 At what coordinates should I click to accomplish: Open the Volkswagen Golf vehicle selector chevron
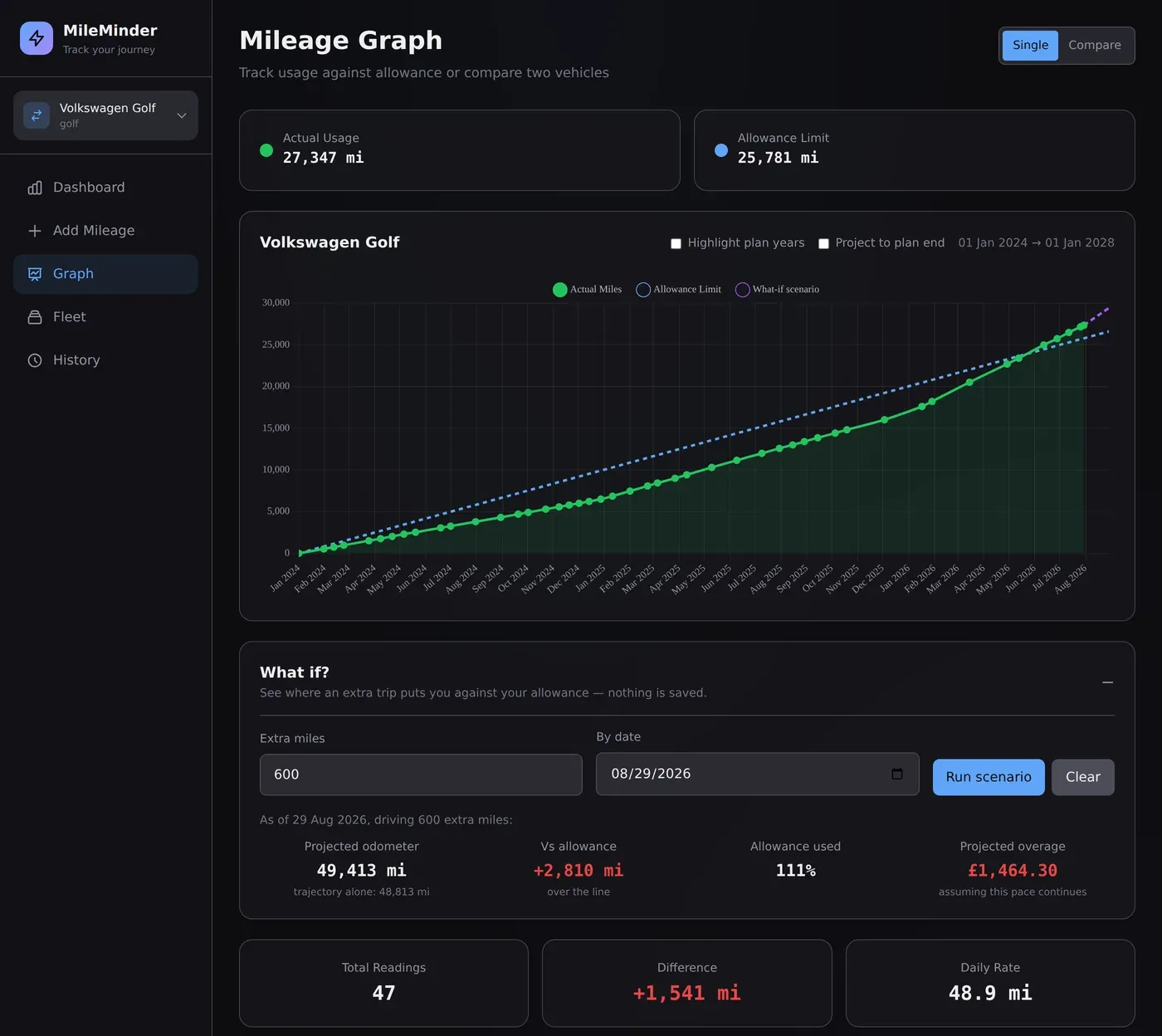click(182, 115)
